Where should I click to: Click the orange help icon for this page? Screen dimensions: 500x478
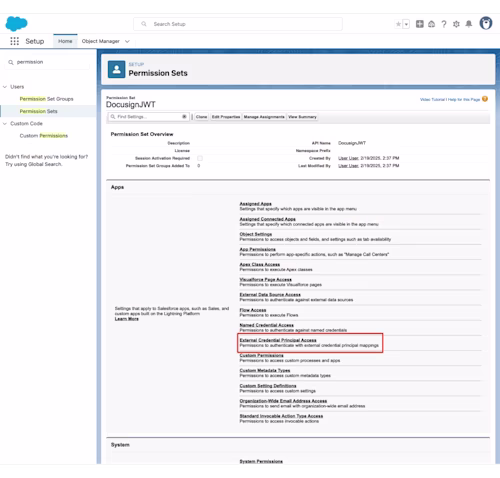click(x=485, y=99)
